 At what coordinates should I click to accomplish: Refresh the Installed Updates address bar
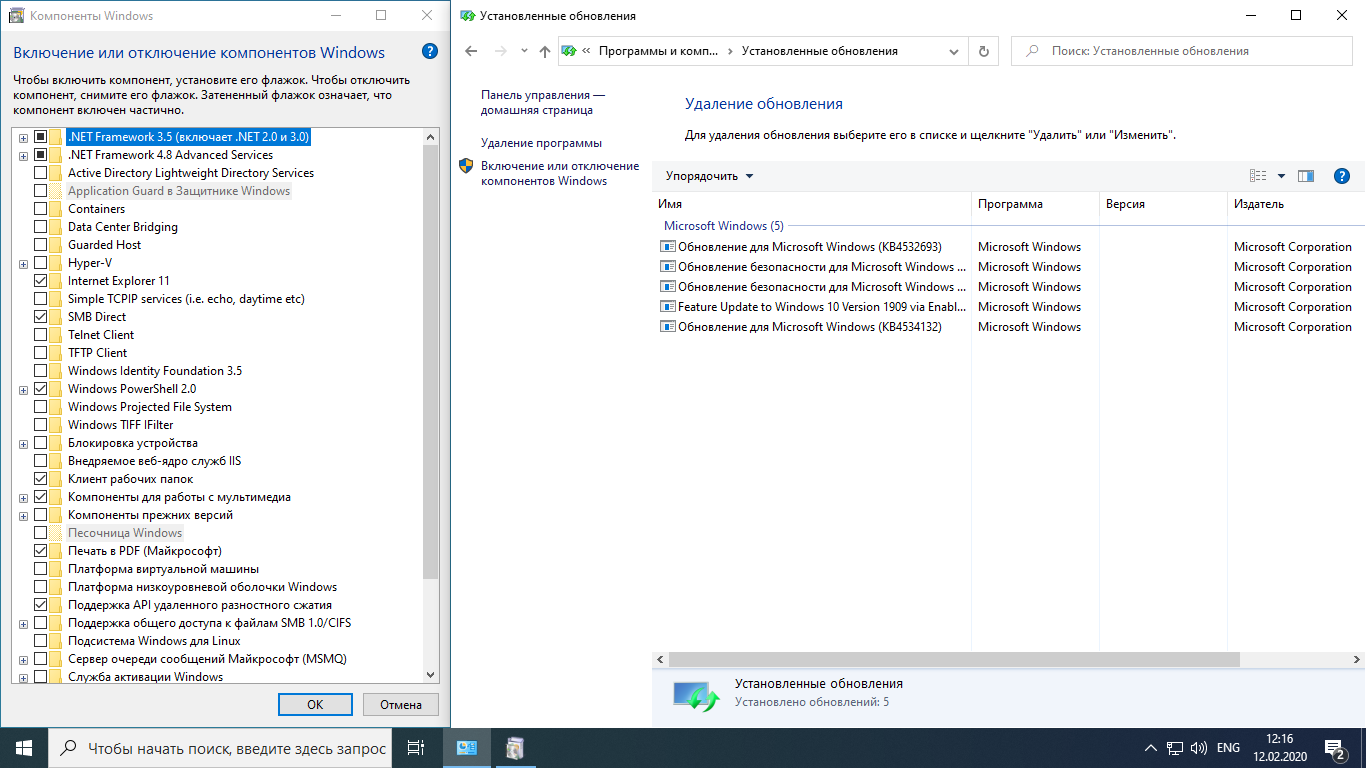[x=984, y=51]
